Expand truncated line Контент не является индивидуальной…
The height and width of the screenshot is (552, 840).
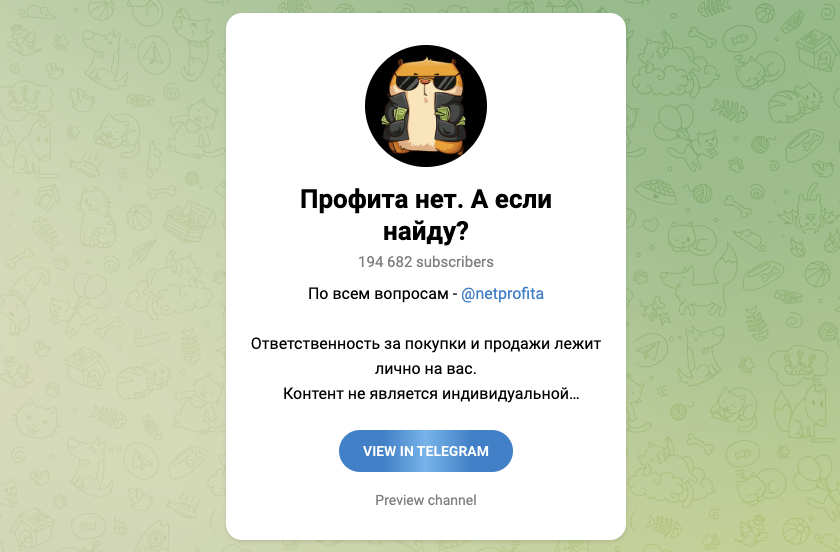pos(431,394)
